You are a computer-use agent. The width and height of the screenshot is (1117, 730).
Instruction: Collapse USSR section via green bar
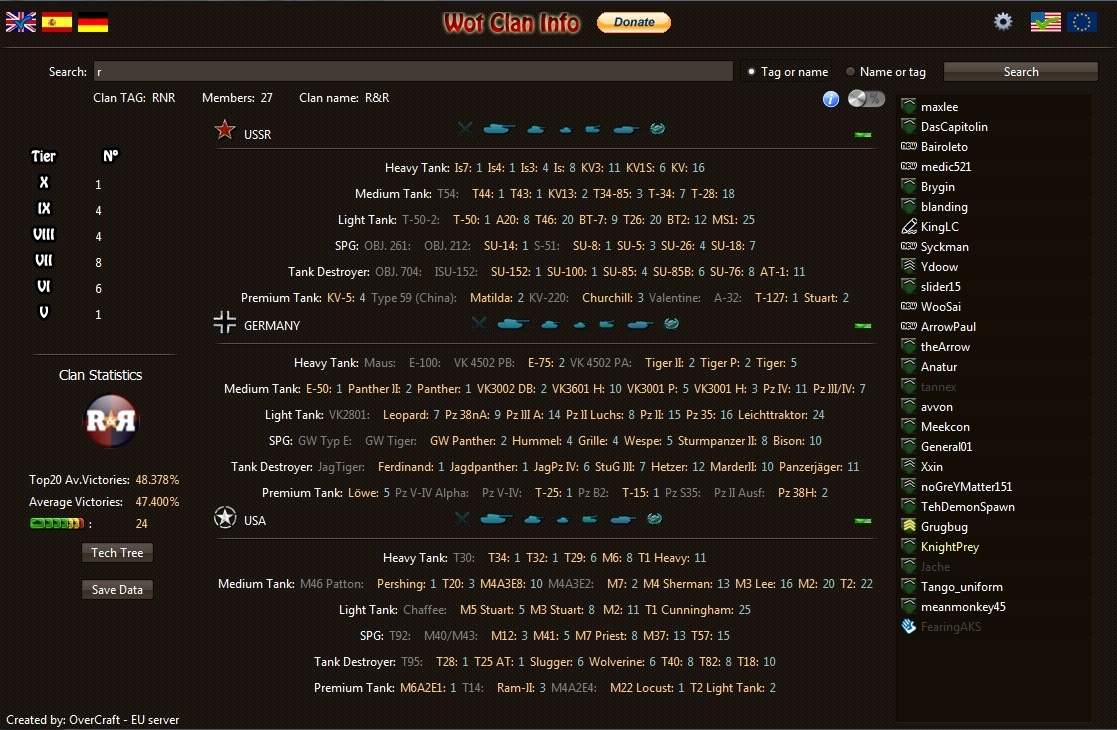click(863, 134)
